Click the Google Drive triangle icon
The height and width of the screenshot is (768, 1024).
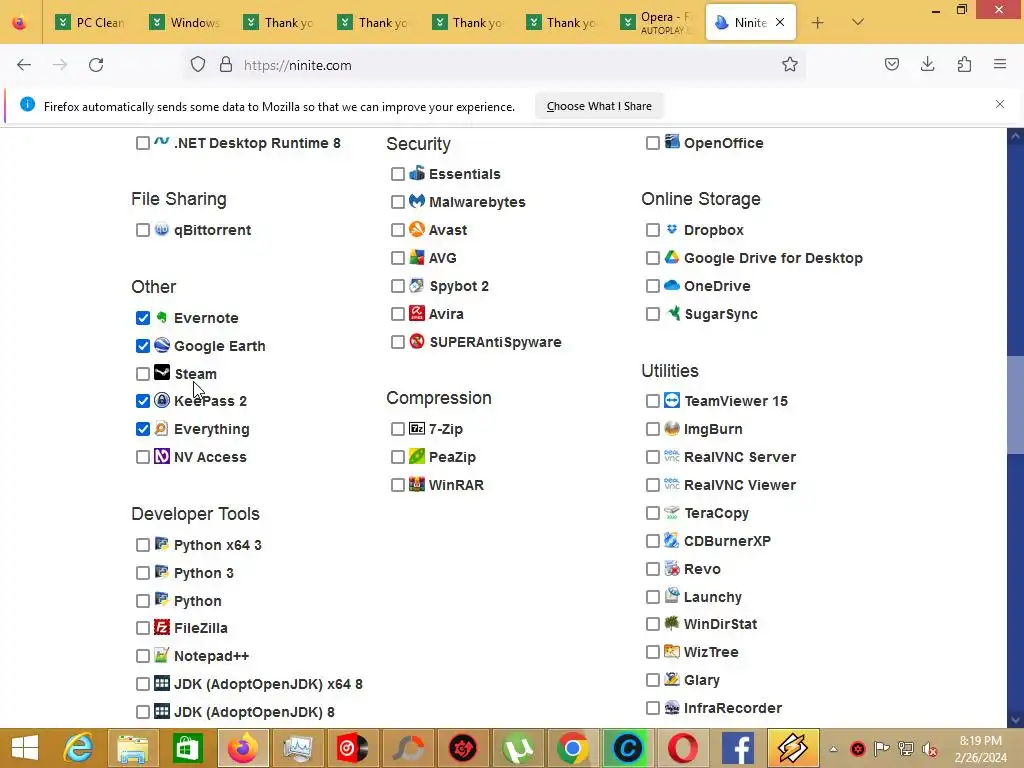671,257
